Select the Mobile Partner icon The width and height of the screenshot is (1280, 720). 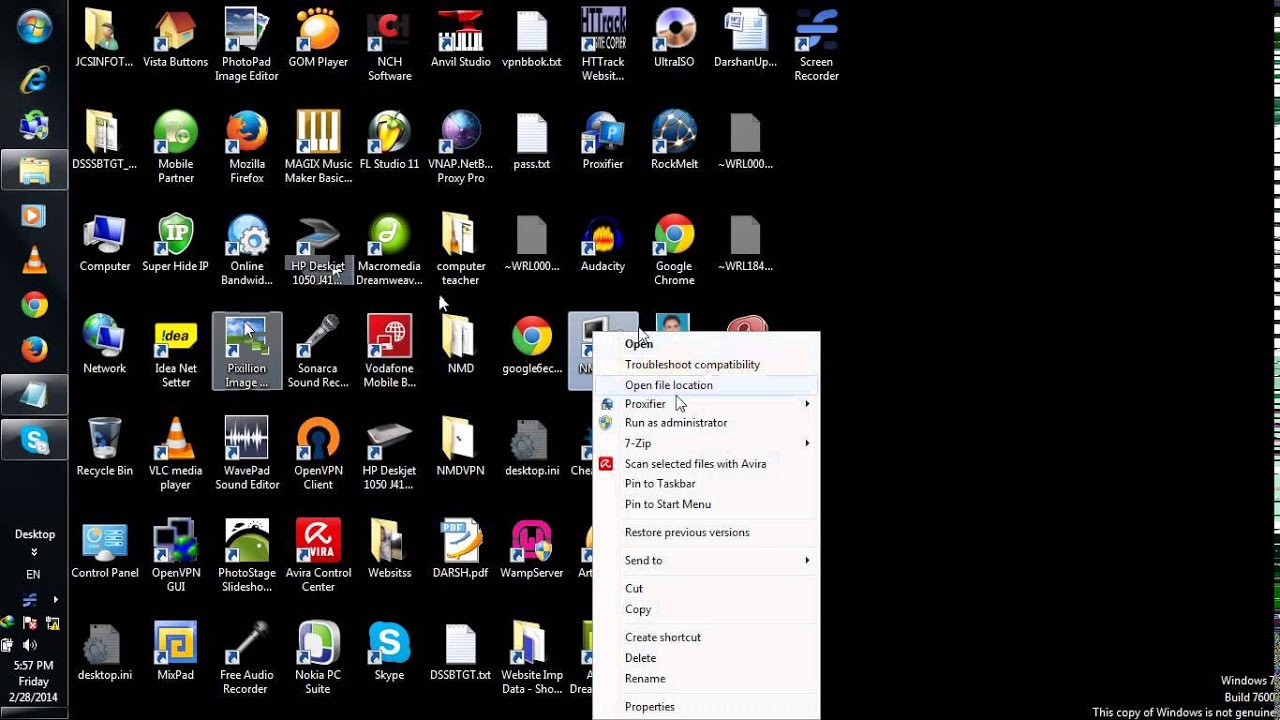(176, 147)
